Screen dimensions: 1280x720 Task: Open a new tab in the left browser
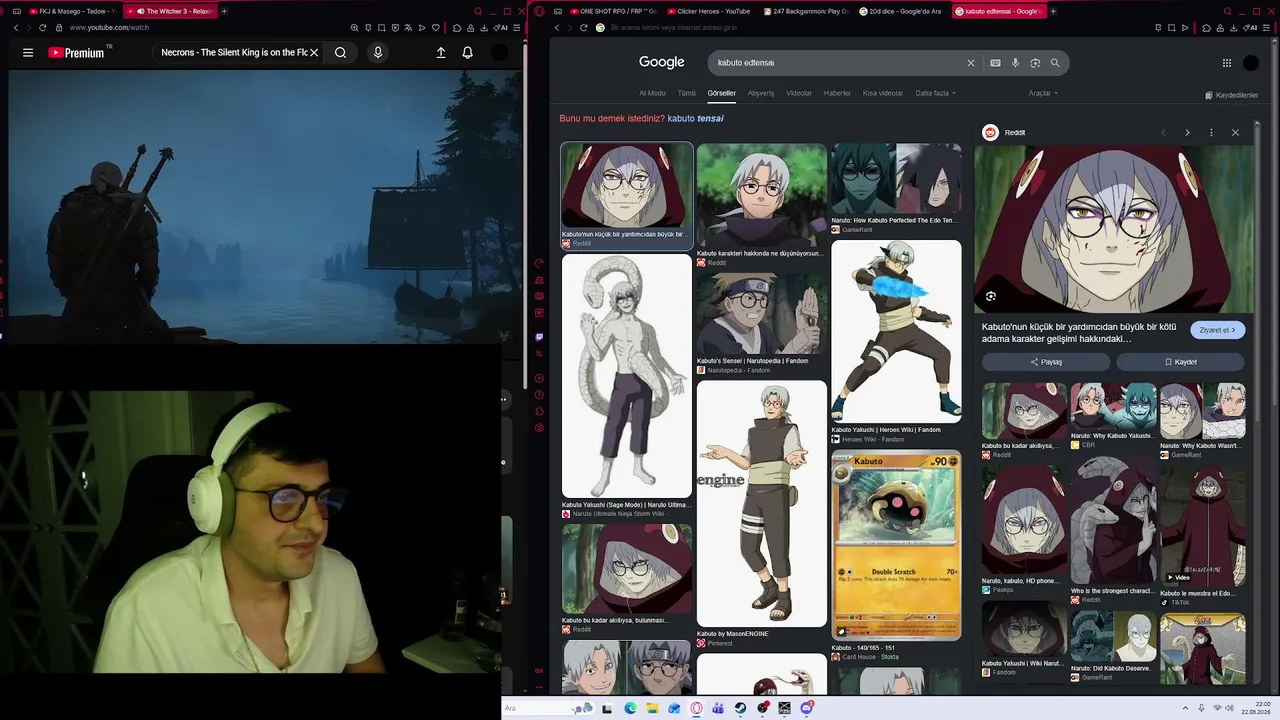224,11
